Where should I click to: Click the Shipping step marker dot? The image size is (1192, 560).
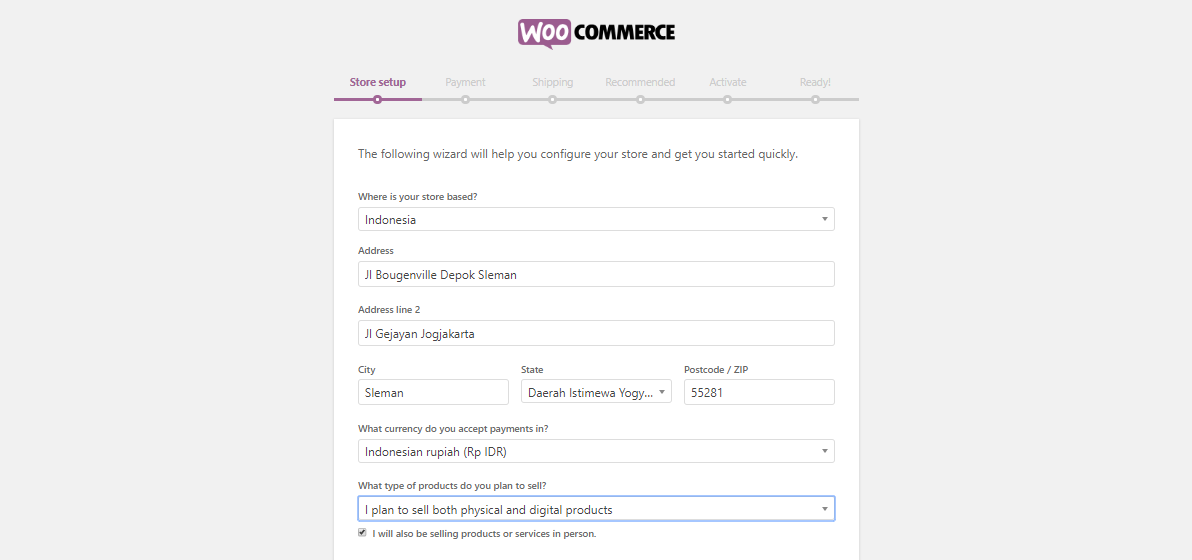(x=552, y=99)
